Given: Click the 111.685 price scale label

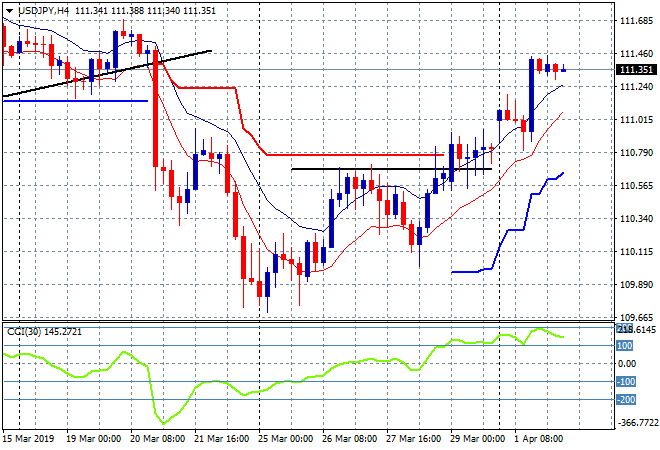Looking at the screenshot, I should coord(636,21).
